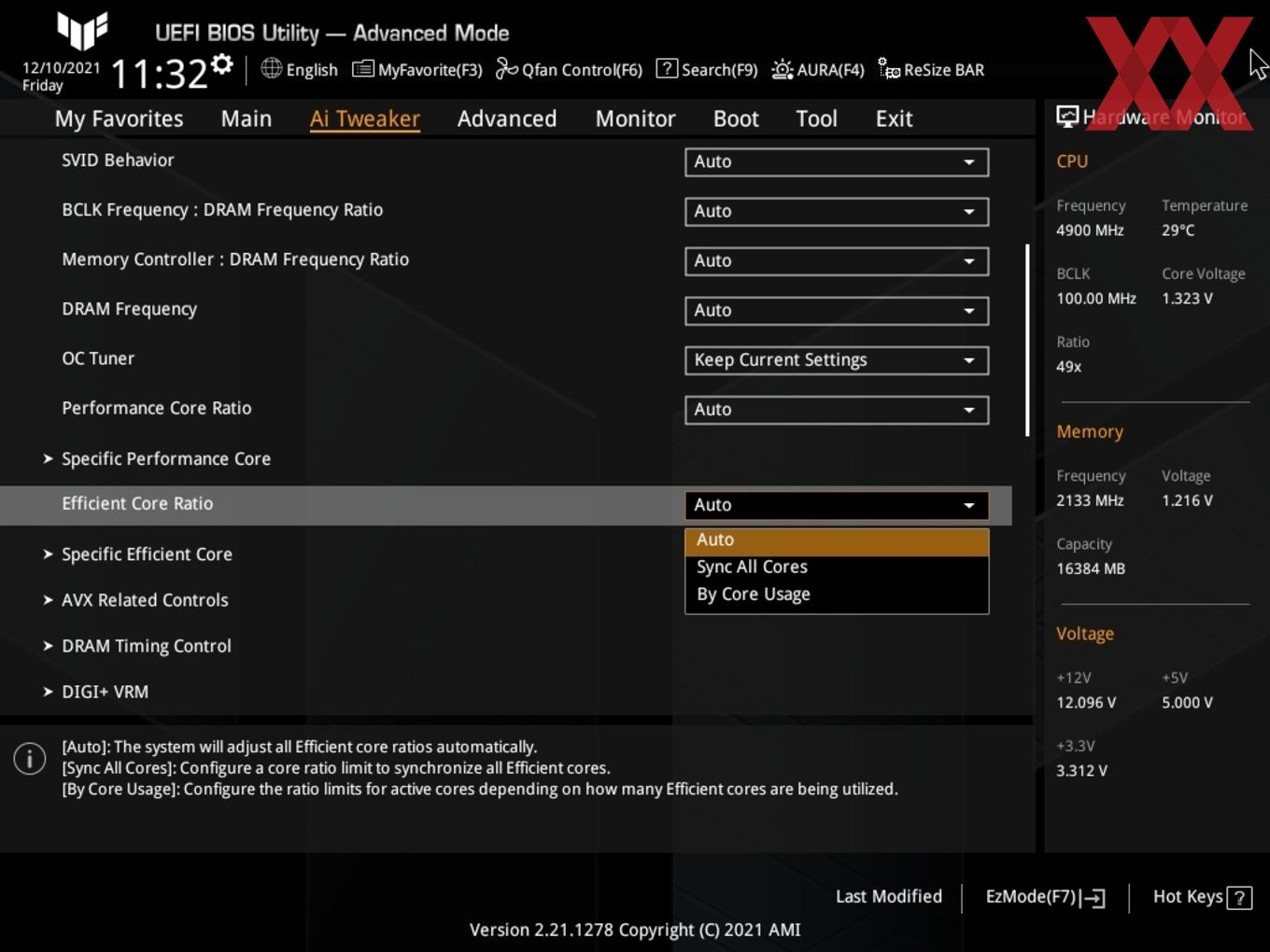Select the Exit tab
This screenshot has height=952, width=1270.
tap(894, 119)
